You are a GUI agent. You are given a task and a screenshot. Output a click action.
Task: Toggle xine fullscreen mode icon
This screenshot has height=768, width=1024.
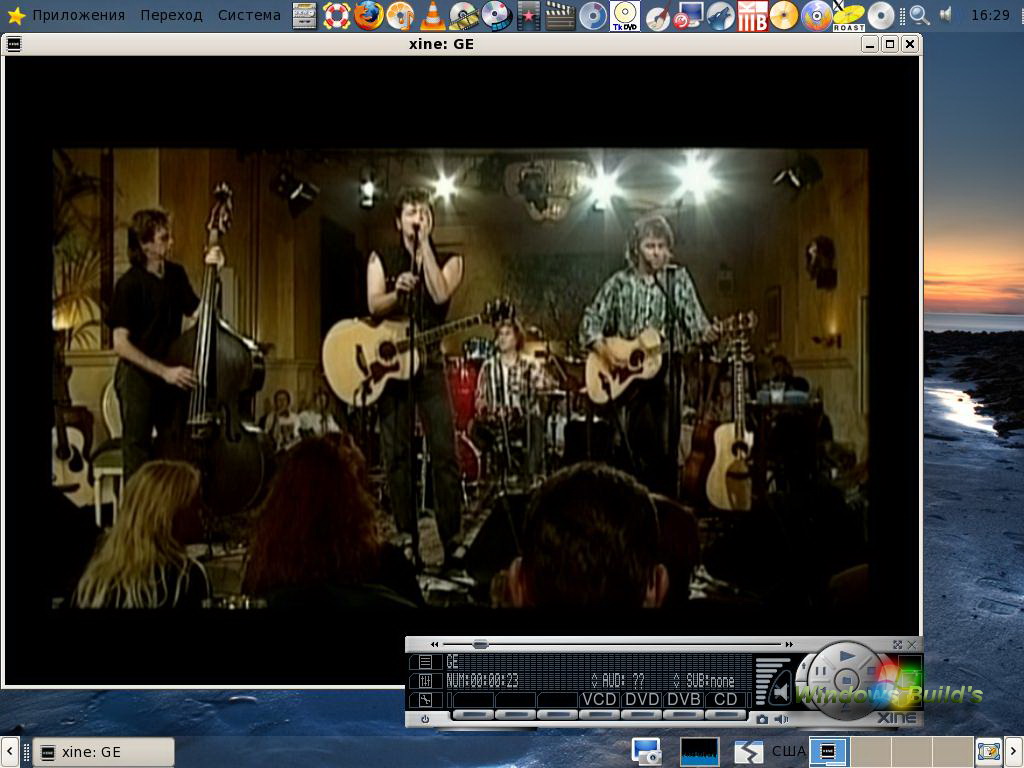[x=897, y=645]
